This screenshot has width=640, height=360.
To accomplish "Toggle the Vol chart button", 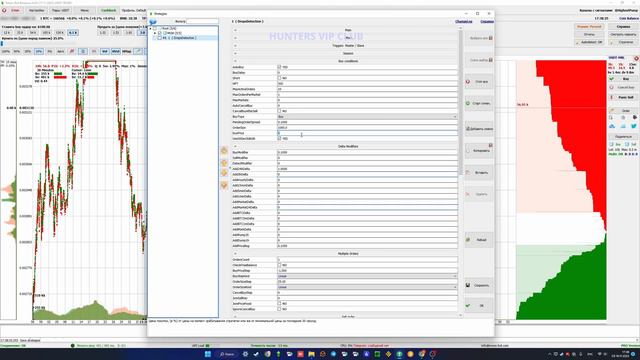I will pyautogui.click(x=104, y=51).
